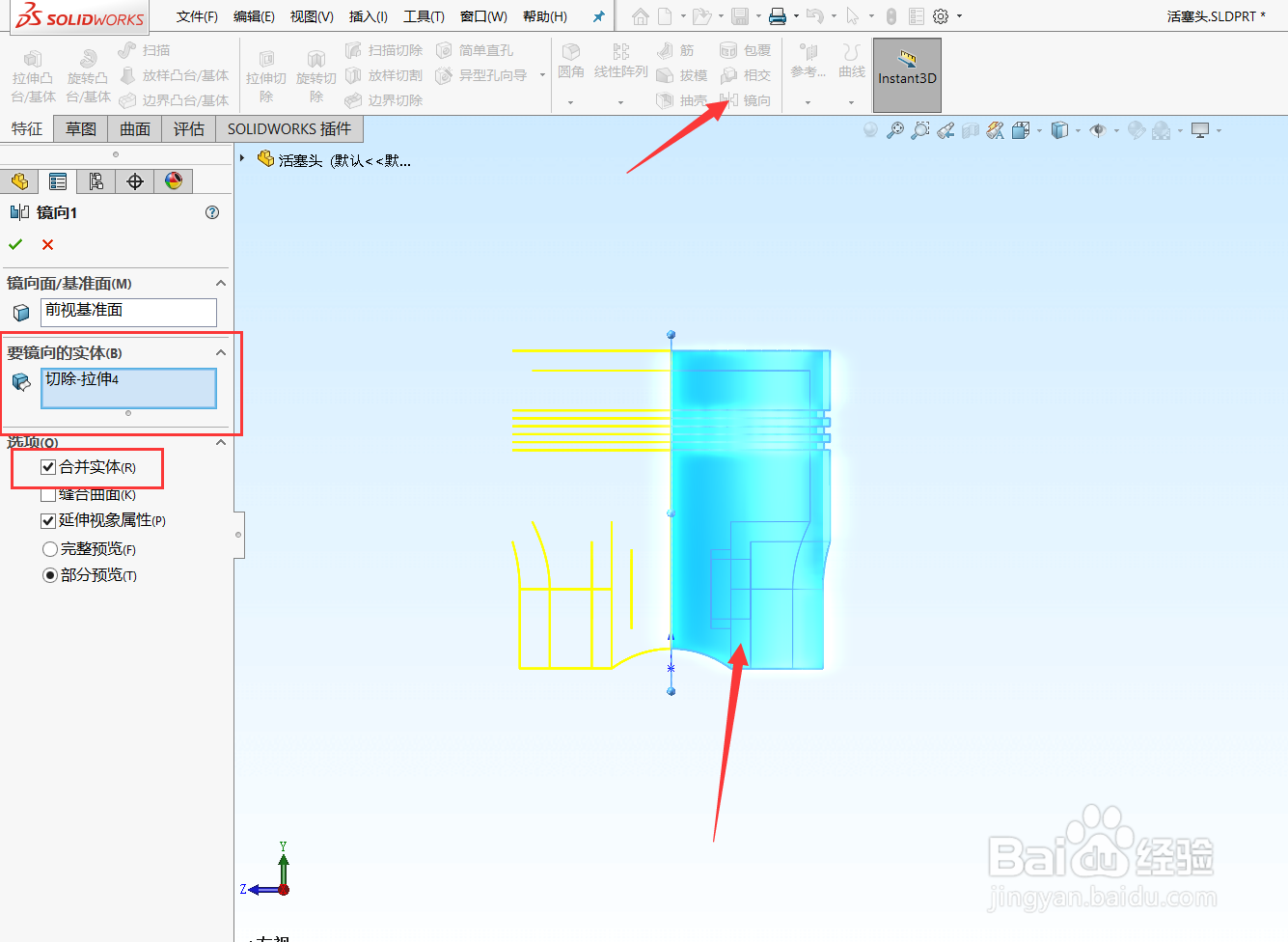Activate the 圆角 fillet tool
The image size is (1288, 942).
click(571, 63)
